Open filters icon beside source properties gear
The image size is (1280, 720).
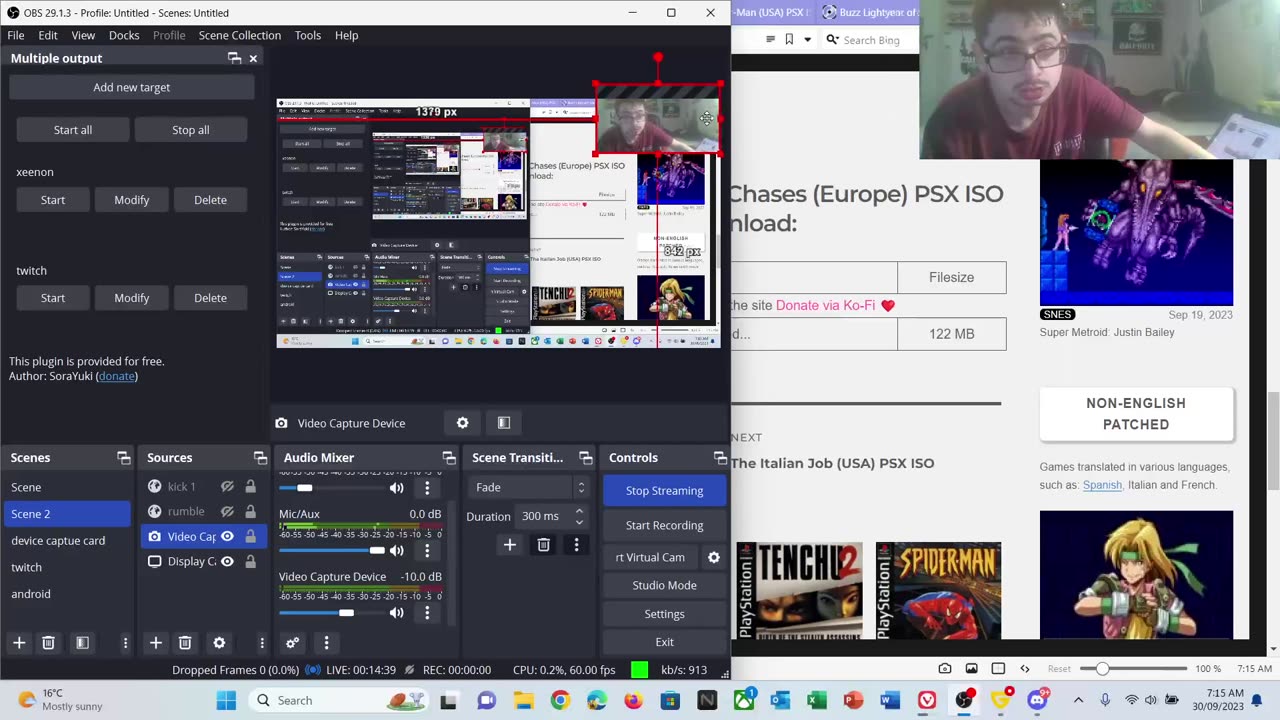504,423
